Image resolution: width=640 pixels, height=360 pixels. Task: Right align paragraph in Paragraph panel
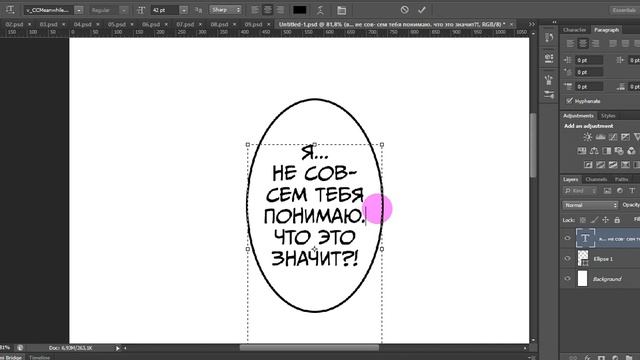pyautogui.click(x=596, y=43)
